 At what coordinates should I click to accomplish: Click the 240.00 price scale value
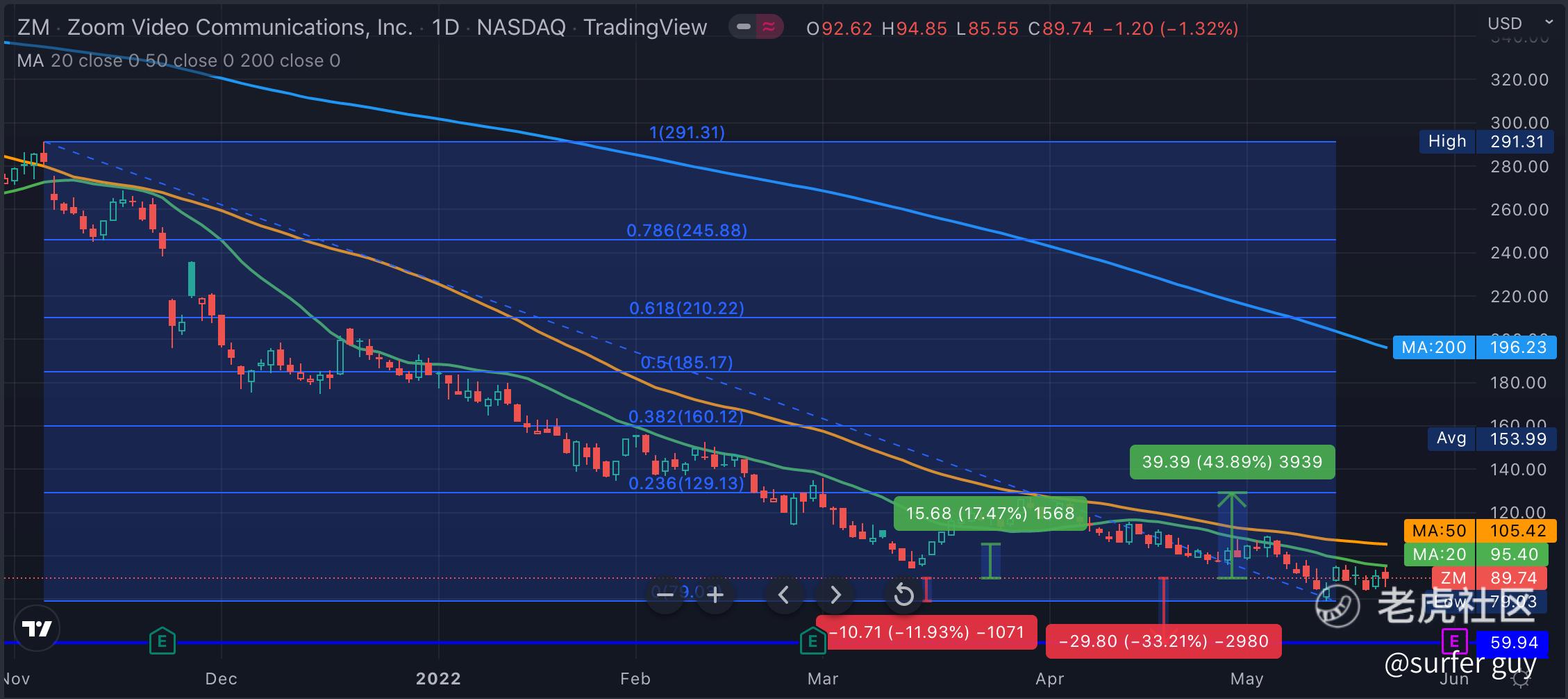pyautogui.click(x=1520, y=253)
